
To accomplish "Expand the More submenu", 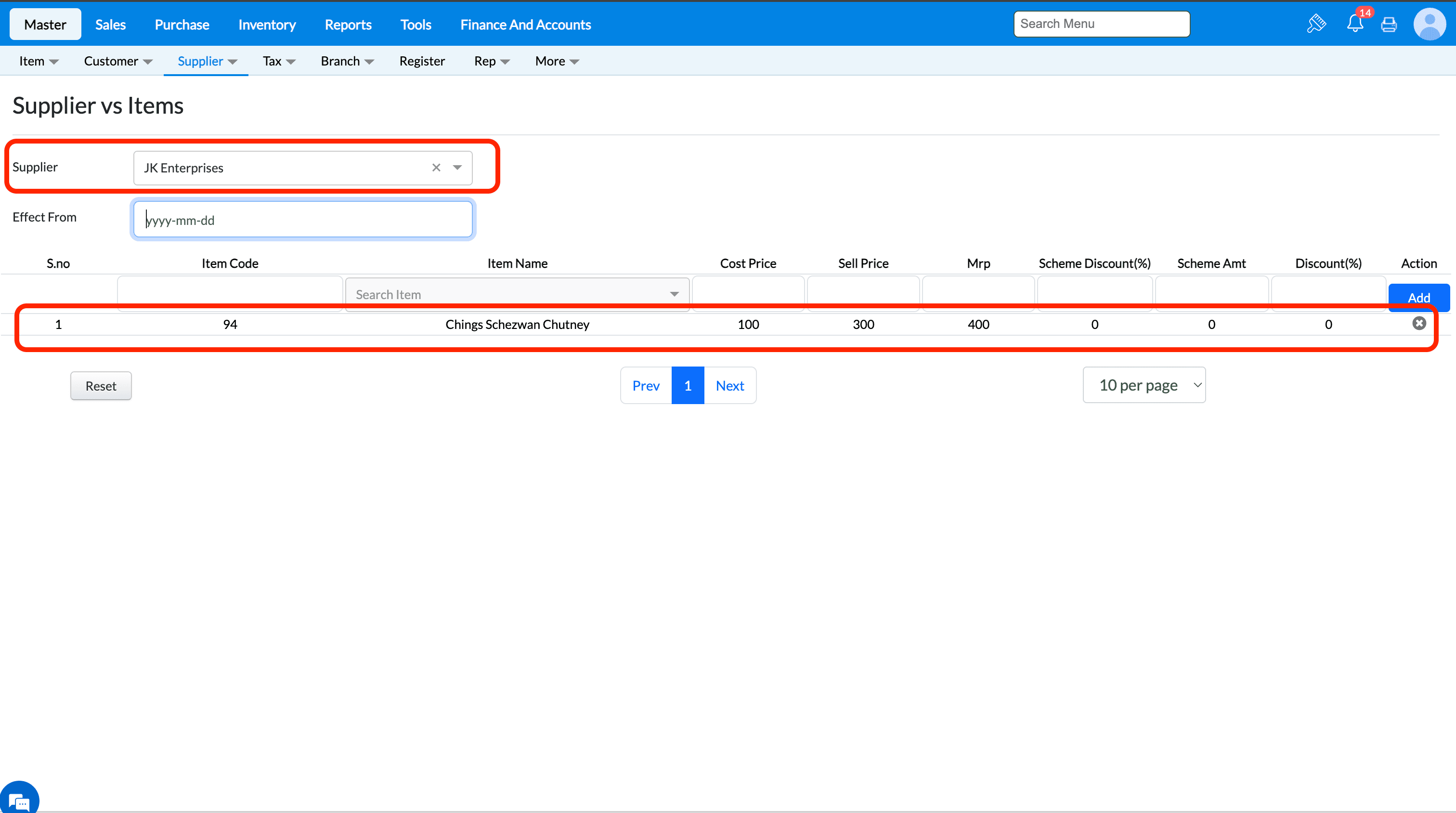I will (556, 61).
